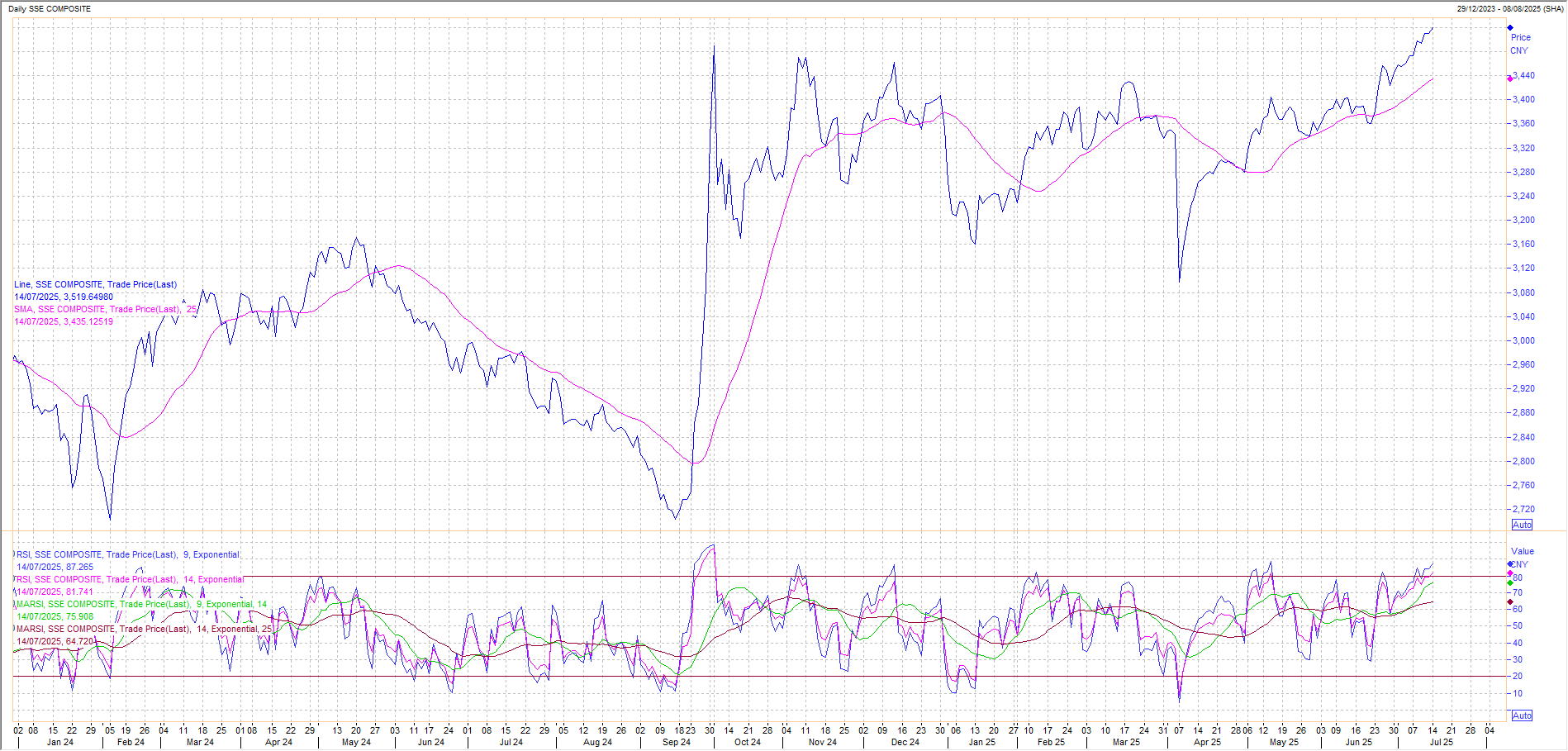1568x751 pixels.
Task: Click the magenta RSI 14 marker diamond
Action: pyautogui.click(x=1510, y=574)
